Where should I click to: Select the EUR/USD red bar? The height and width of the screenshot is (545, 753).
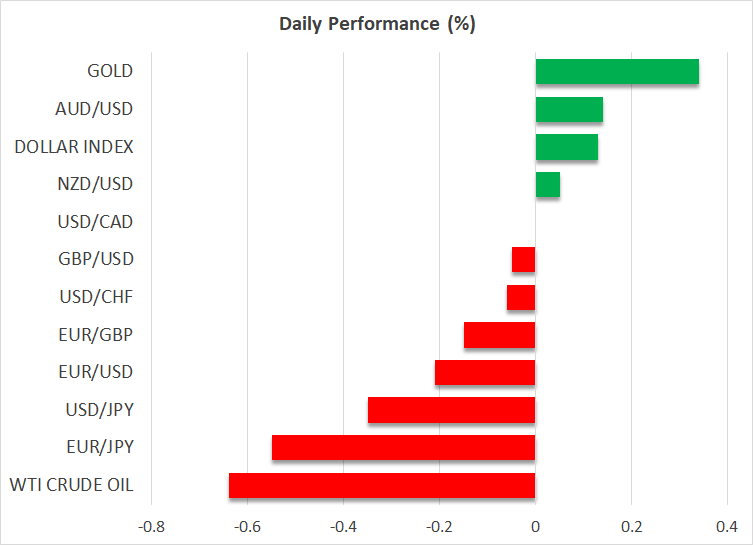tap(485, 373)
